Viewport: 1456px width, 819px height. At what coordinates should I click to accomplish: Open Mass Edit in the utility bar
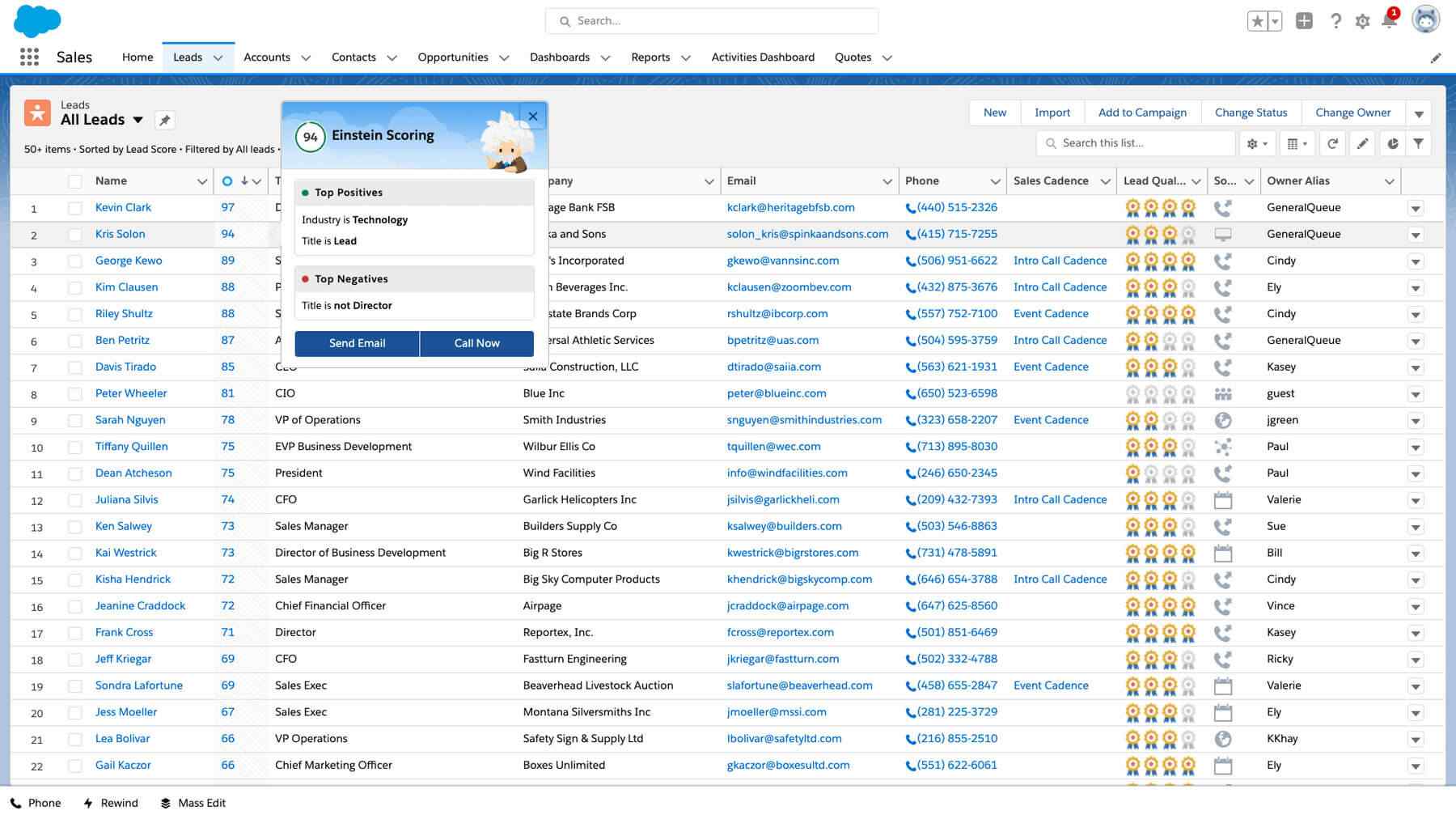[193, 803]
